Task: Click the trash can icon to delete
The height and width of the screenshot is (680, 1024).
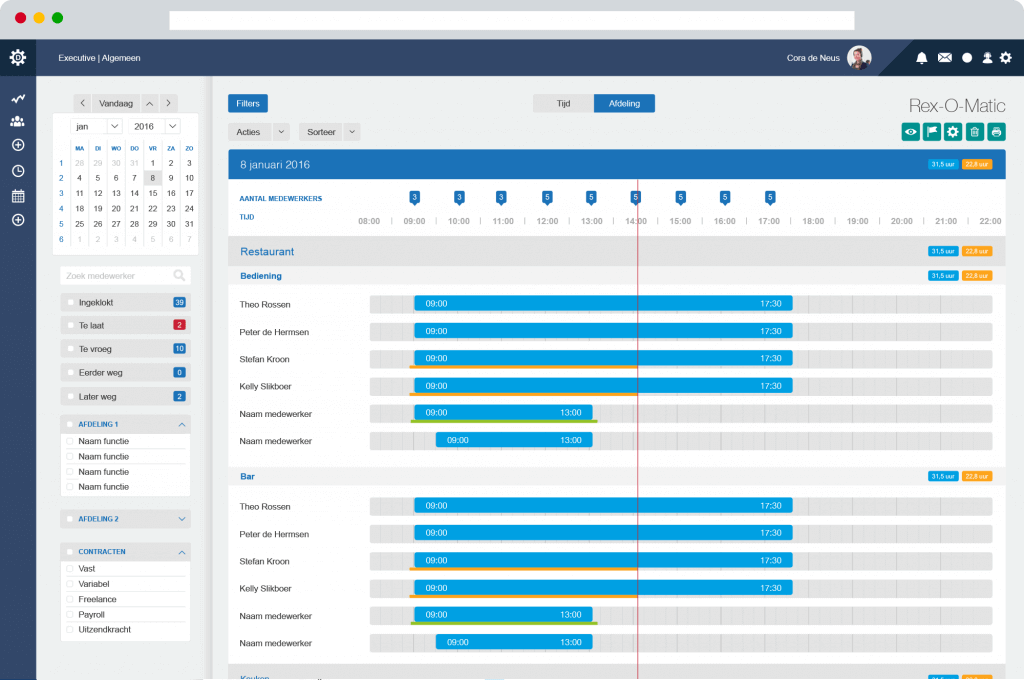Action: click(975, 131)
